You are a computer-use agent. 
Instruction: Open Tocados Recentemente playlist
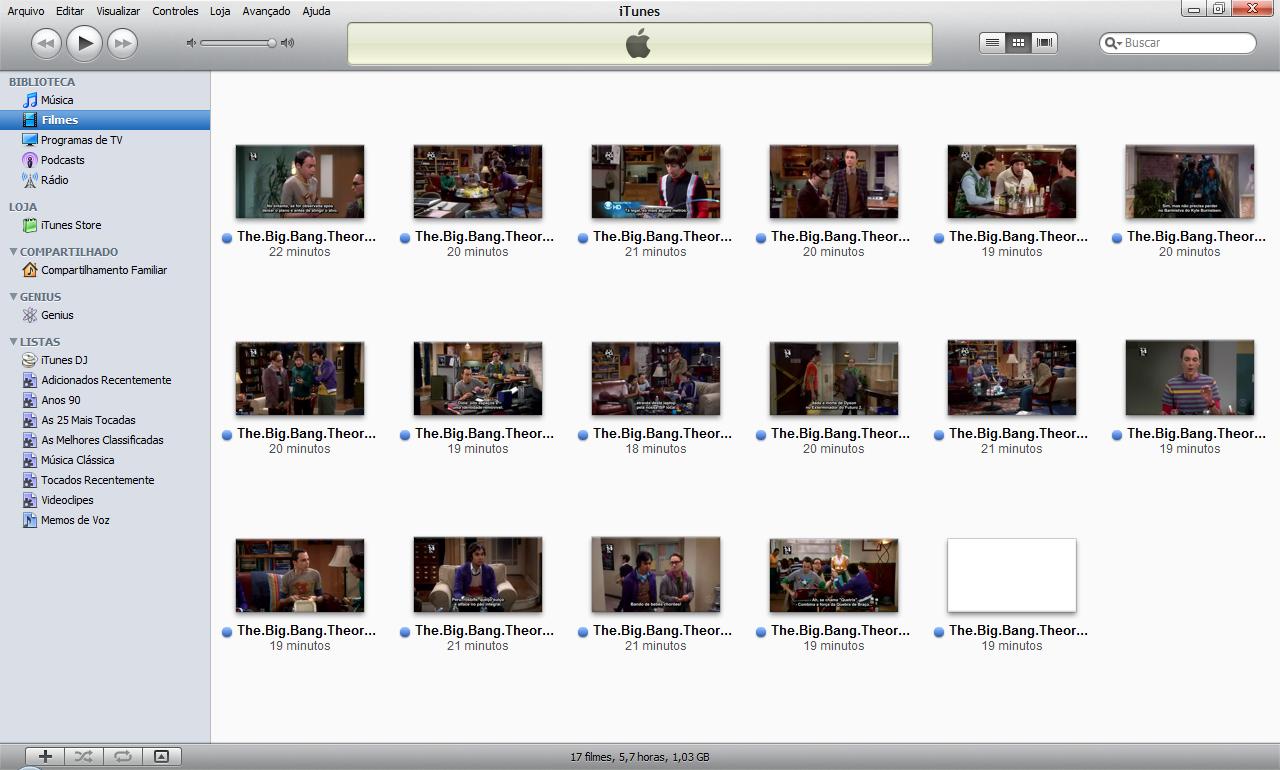pyautogui.click(x=97, y=480)
